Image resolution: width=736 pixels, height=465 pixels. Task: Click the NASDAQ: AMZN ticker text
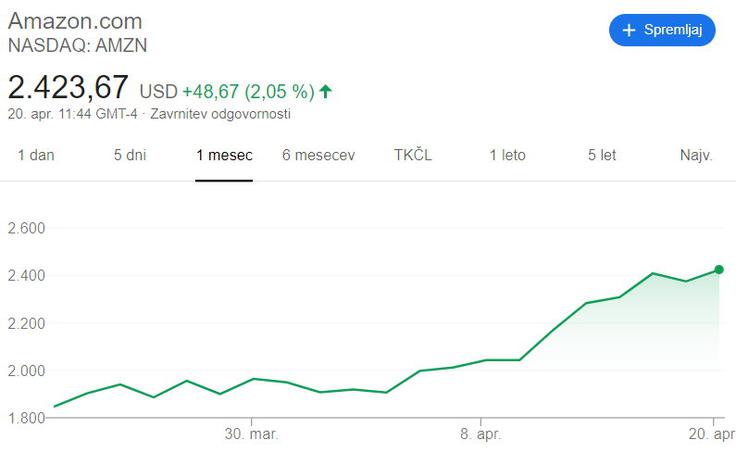point(77,46)
